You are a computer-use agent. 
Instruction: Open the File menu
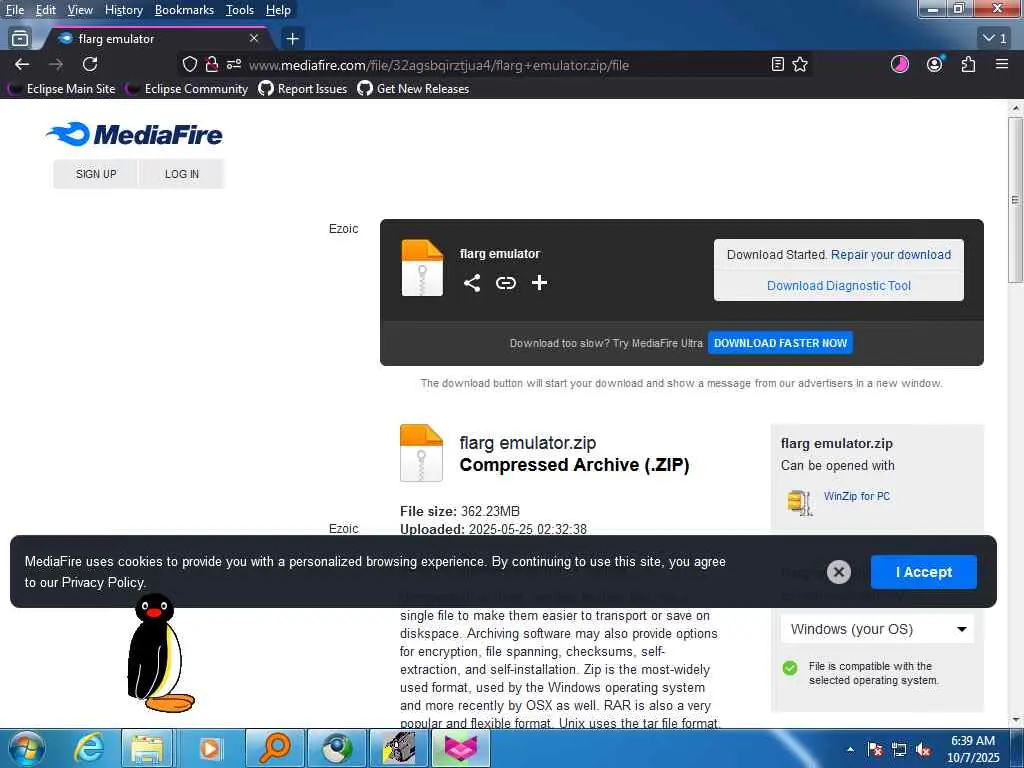(x=15, y=10)
